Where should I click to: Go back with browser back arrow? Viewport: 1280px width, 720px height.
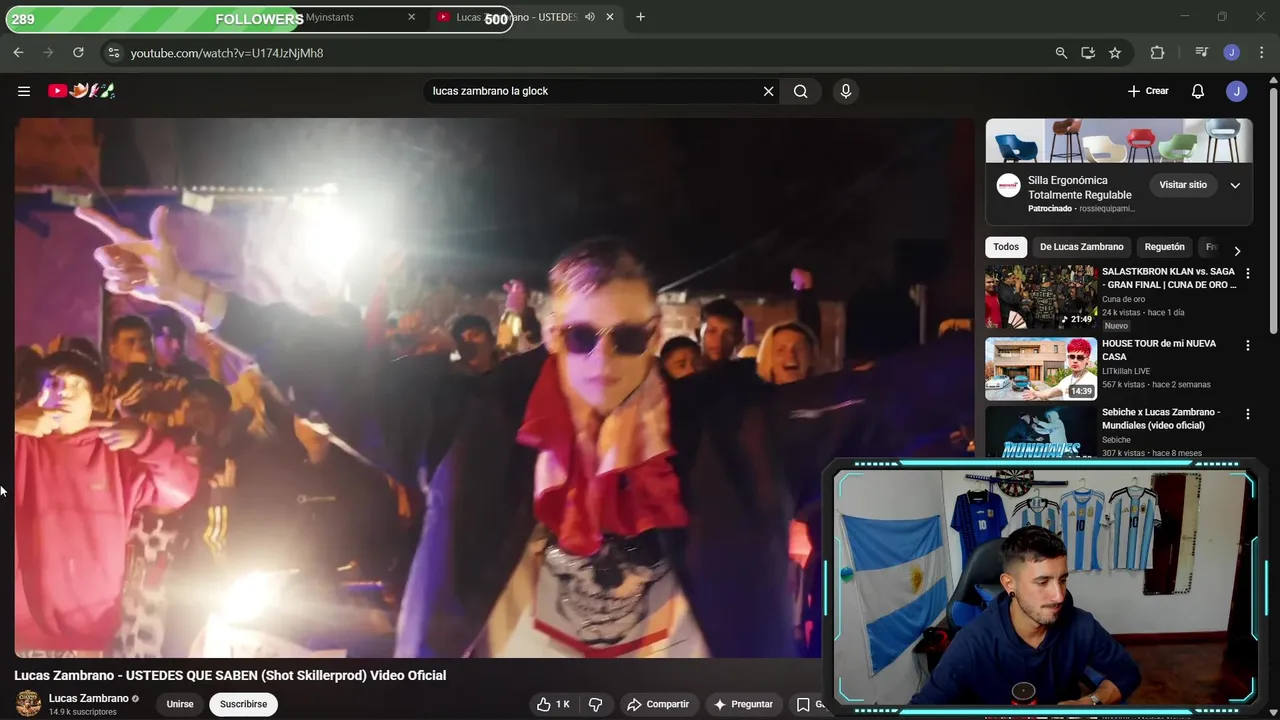18,53
